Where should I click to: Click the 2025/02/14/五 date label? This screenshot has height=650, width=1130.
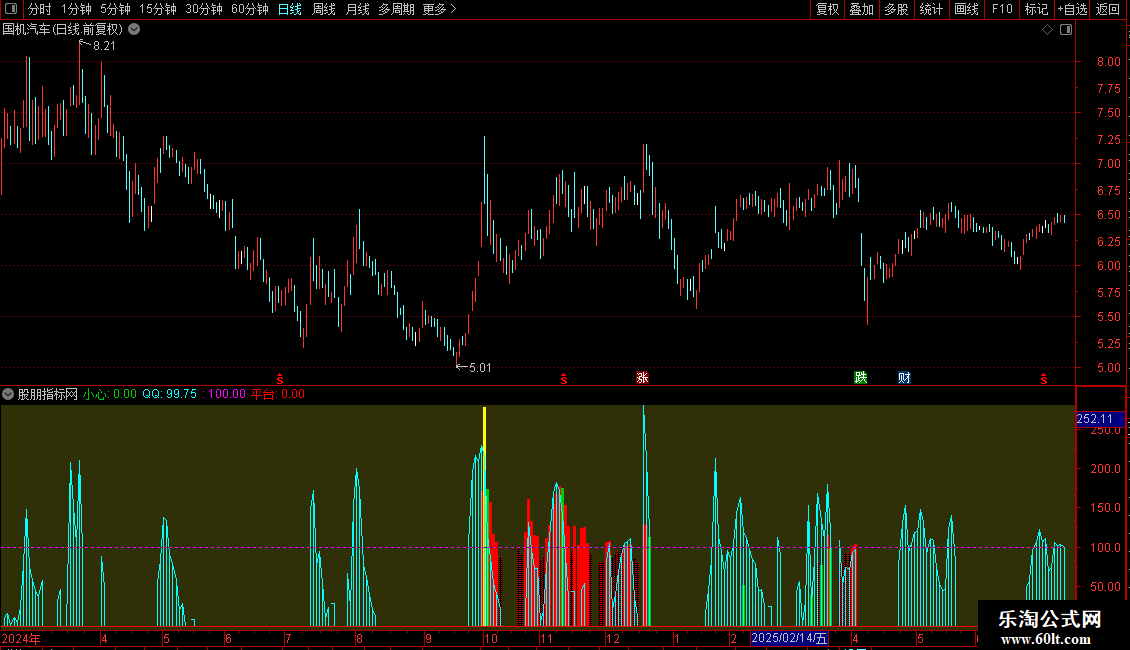click(x=789, y=638)
